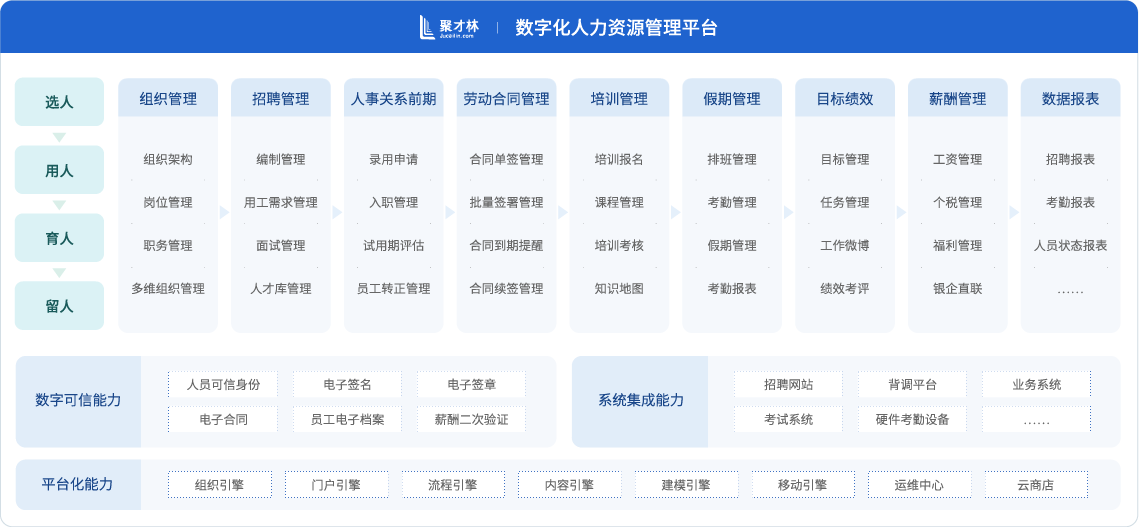Open the 目标绩效 module header
This screenshot has height=527, width=1139.
(x=845, y=98)
